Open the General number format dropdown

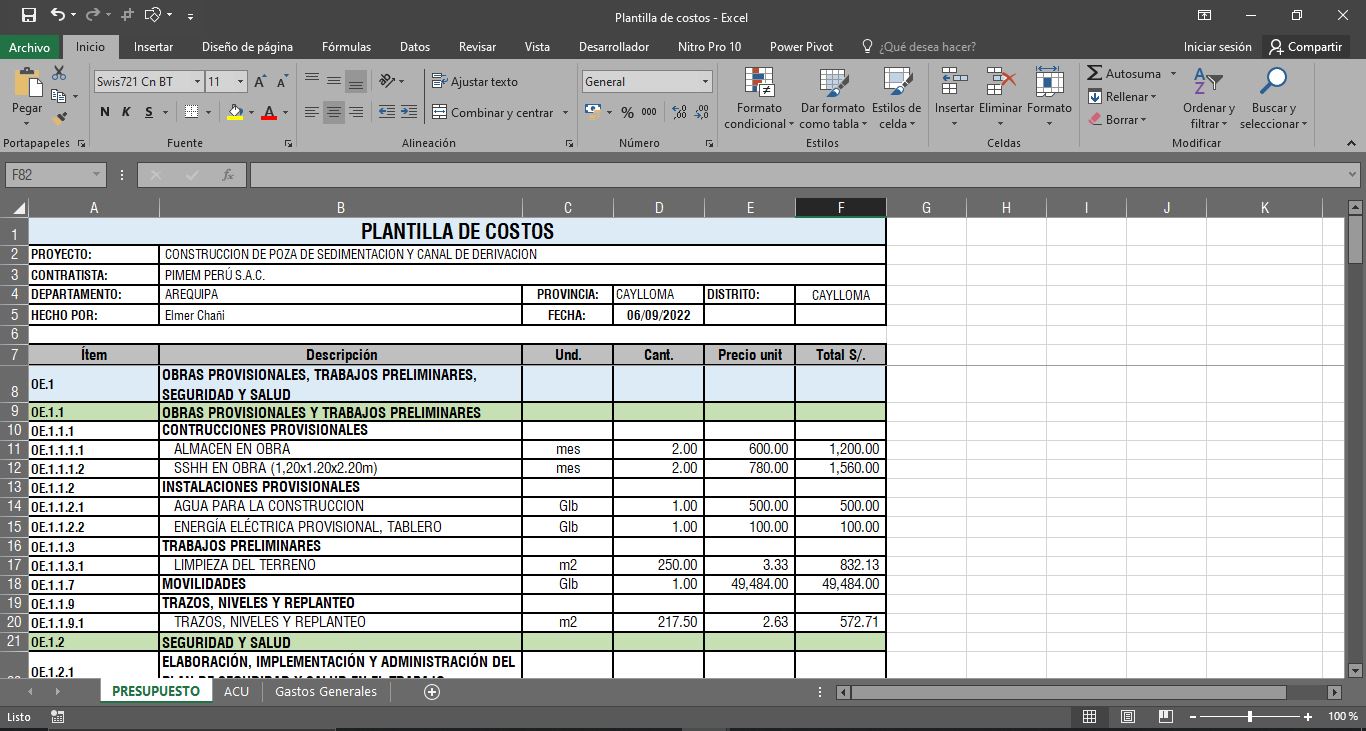click(x=706, y=81)
